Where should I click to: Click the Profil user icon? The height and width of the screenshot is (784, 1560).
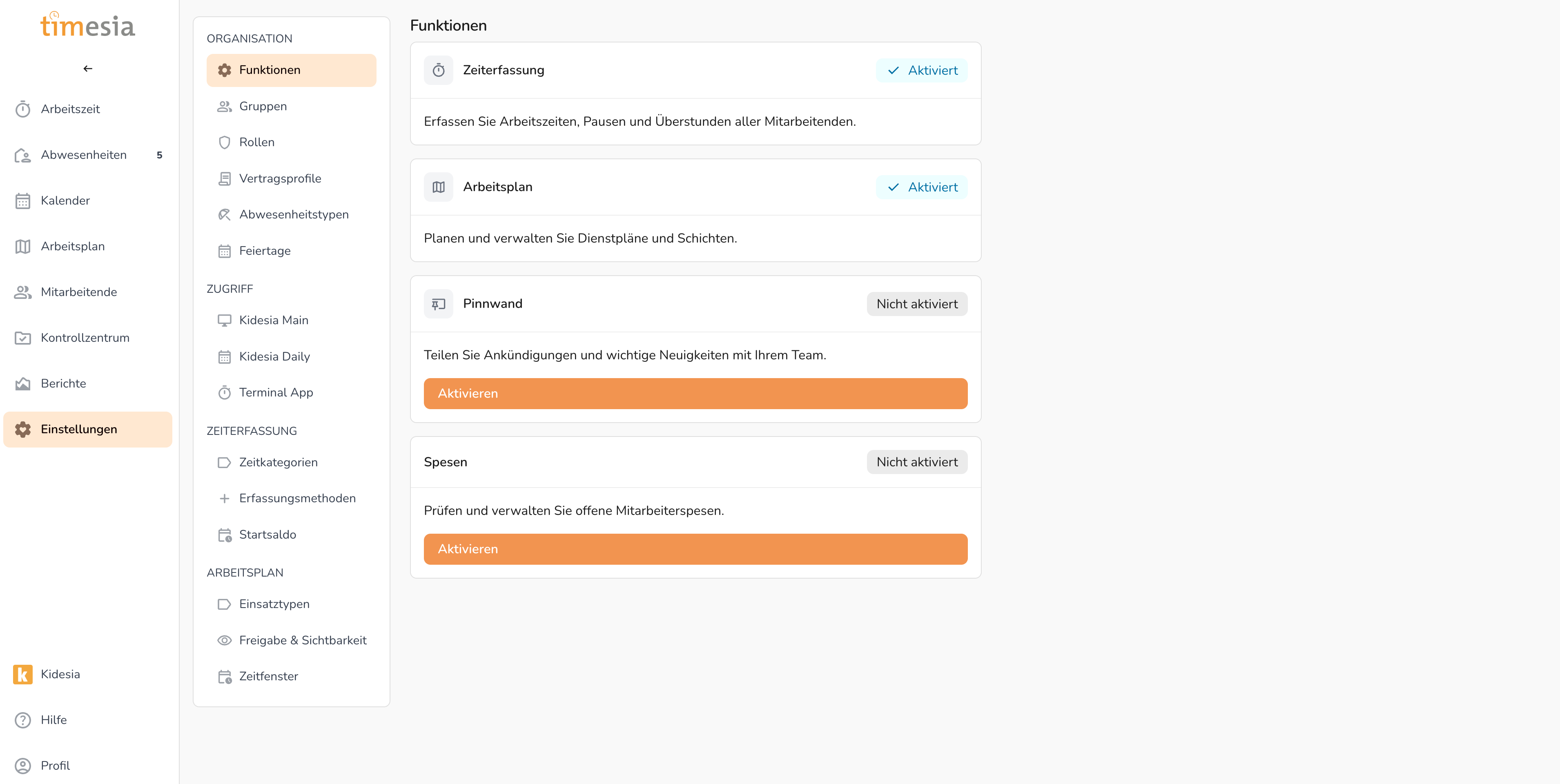pyautogui.click(x=23, y=765)
